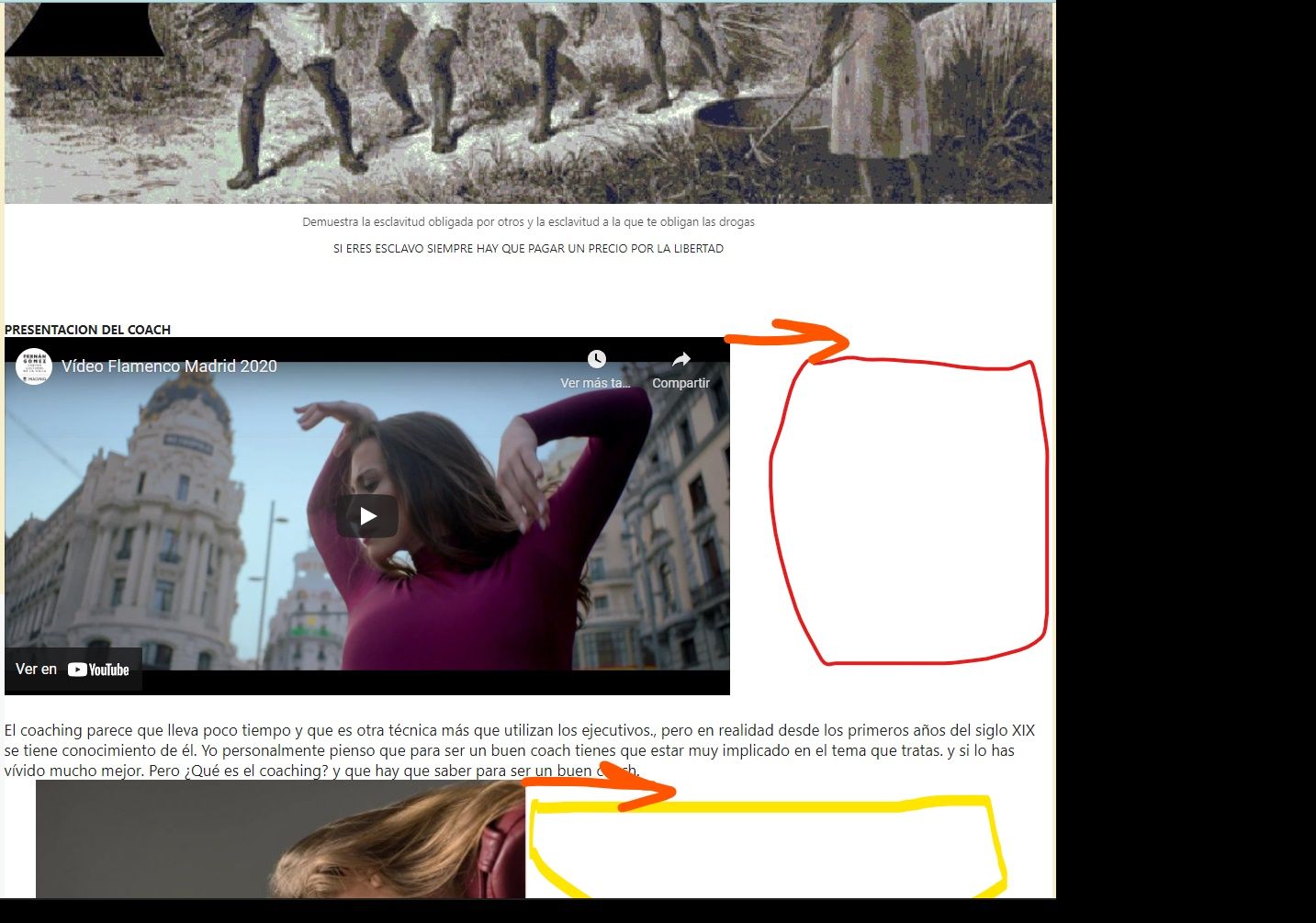Screen dimensions: 1316x923
Task: Click the Ver en YouTube button
Action: (73, 670)
